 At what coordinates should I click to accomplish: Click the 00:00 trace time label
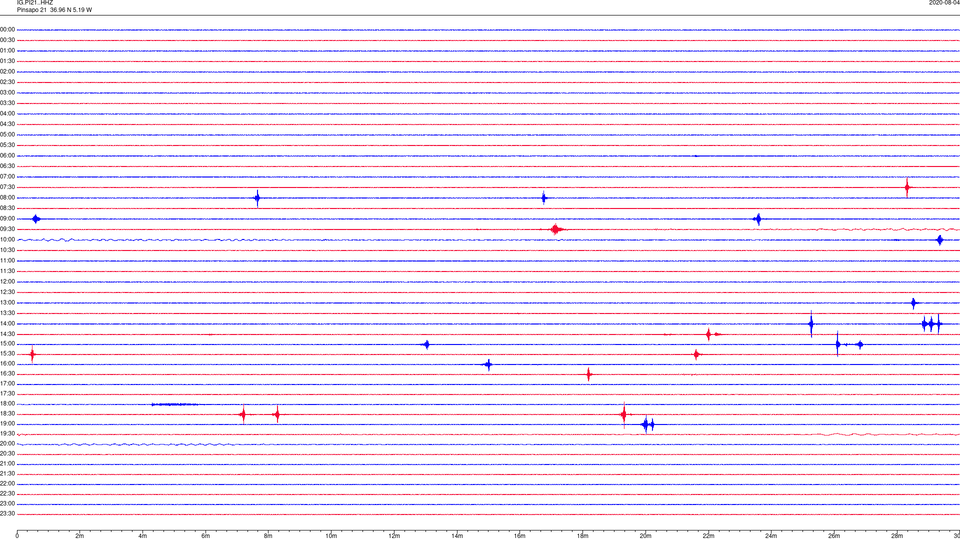click(7, 29)
